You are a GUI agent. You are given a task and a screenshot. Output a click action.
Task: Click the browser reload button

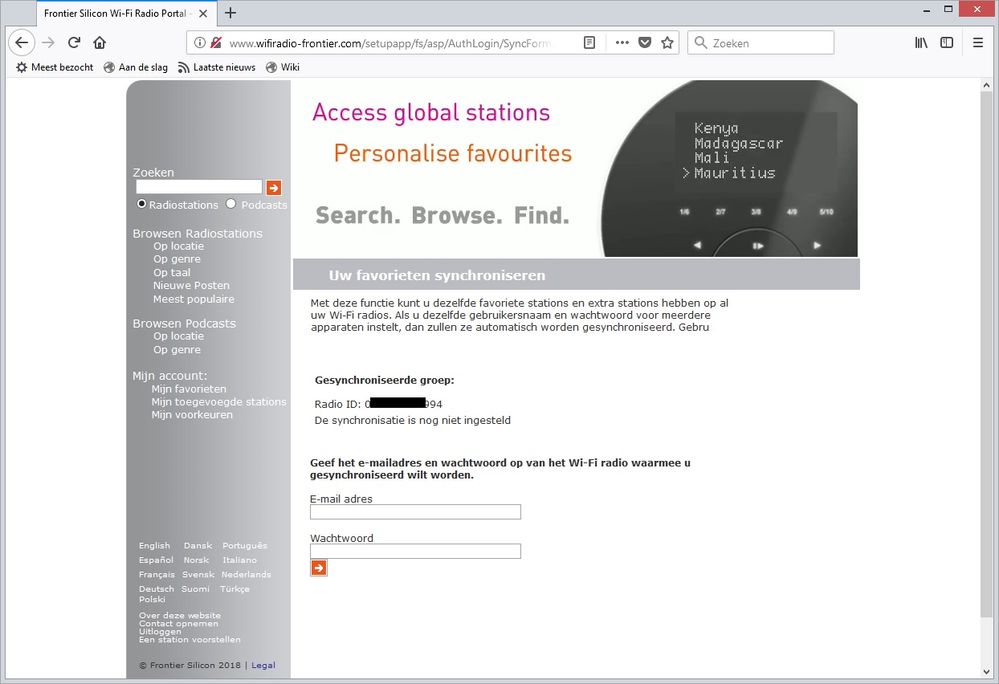[74, 43]
